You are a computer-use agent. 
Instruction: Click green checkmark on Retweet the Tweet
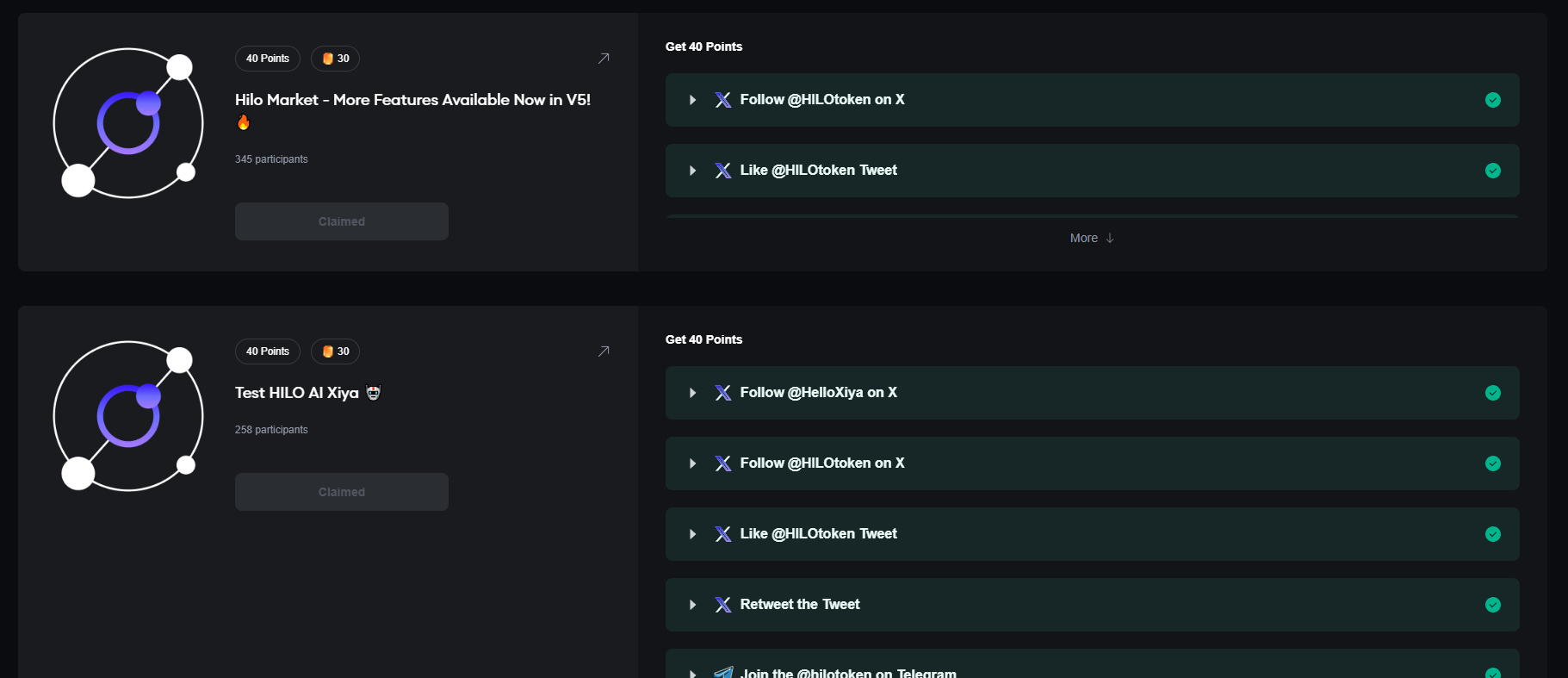coord(1493,605)
